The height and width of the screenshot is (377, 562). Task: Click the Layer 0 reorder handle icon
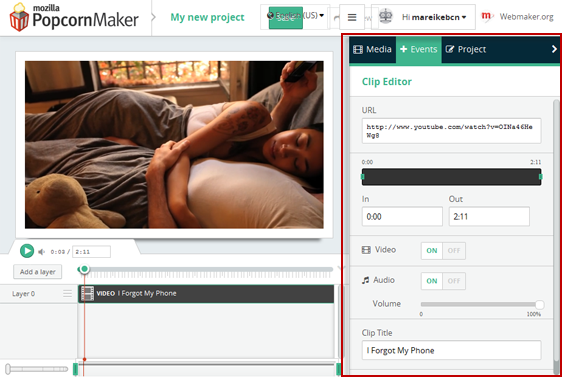tap(67, 294)
